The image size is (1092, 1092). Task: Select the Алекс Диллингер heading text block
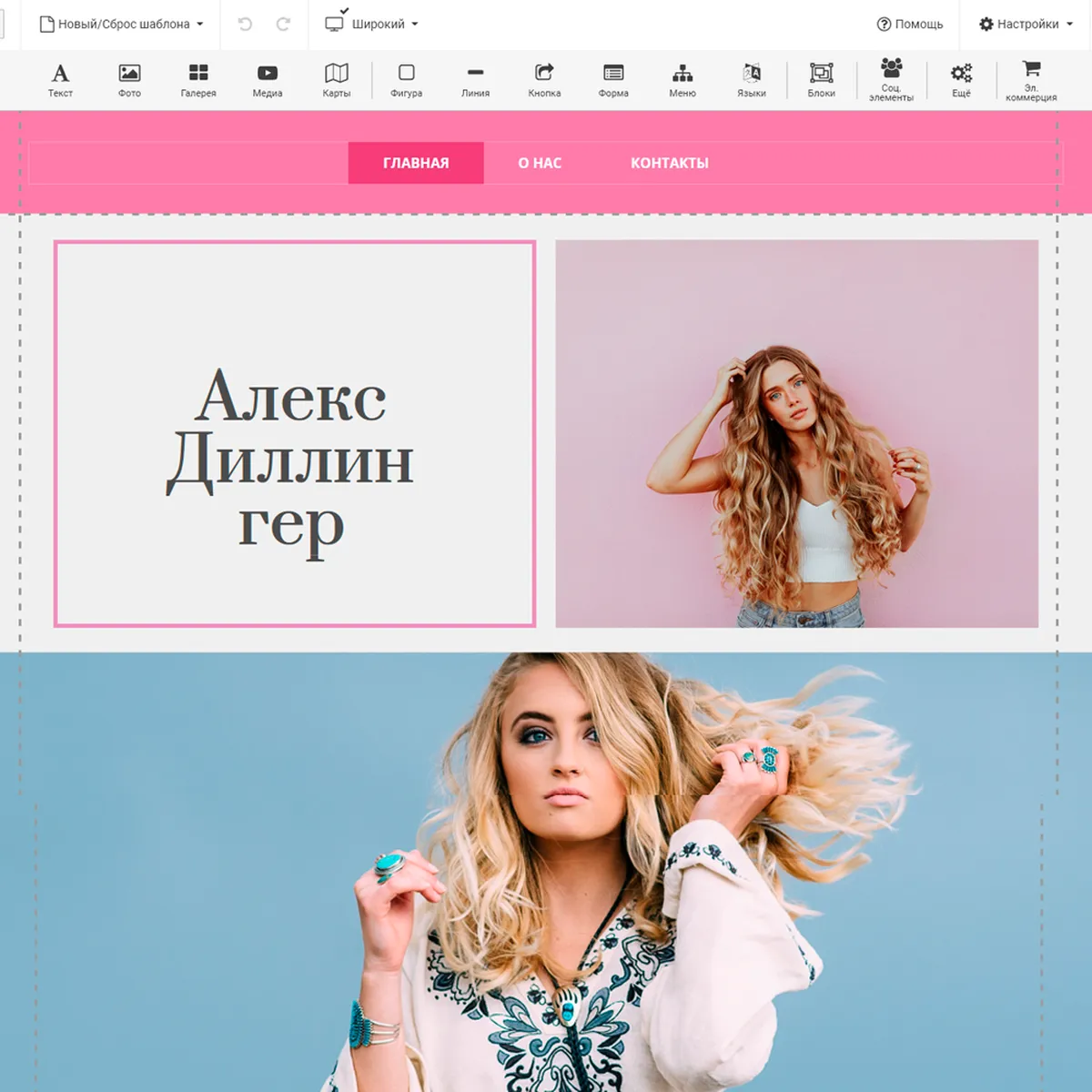coord(292,462)
